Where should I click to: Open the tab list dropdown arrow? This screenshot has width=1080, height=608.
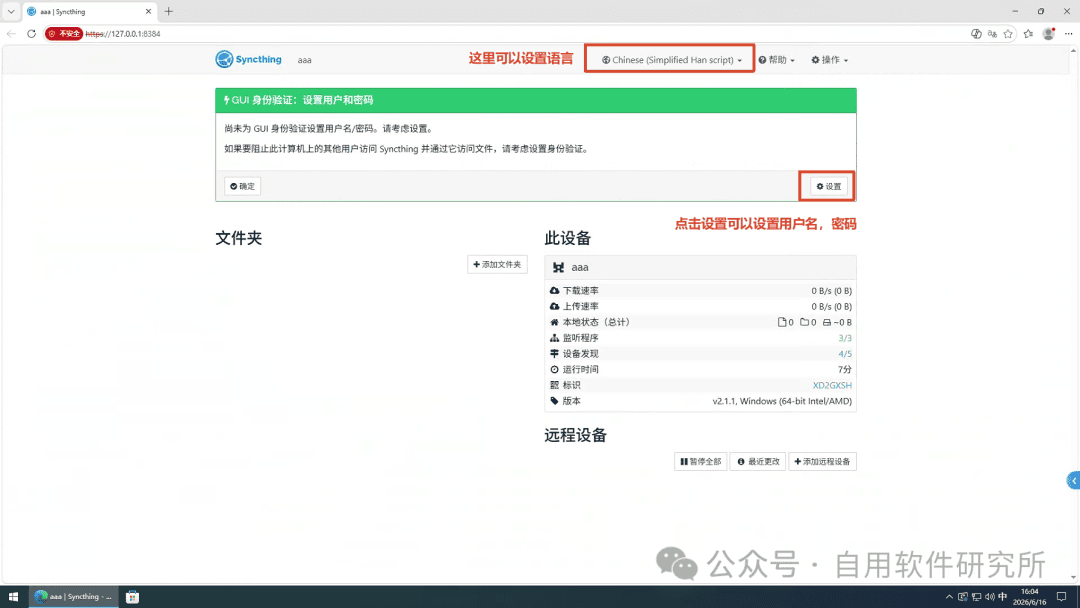[x=11, y=12]
